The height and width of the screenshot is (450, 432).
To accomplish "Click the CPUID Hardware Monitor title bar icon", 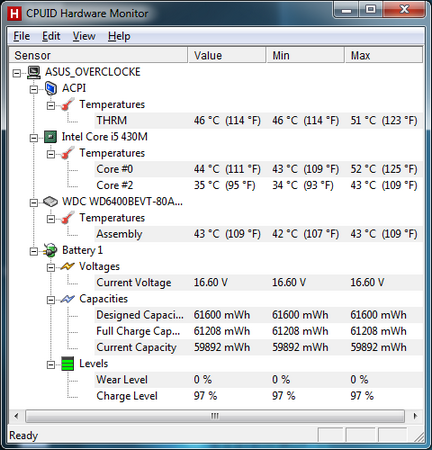I will (x=14, y=14).
